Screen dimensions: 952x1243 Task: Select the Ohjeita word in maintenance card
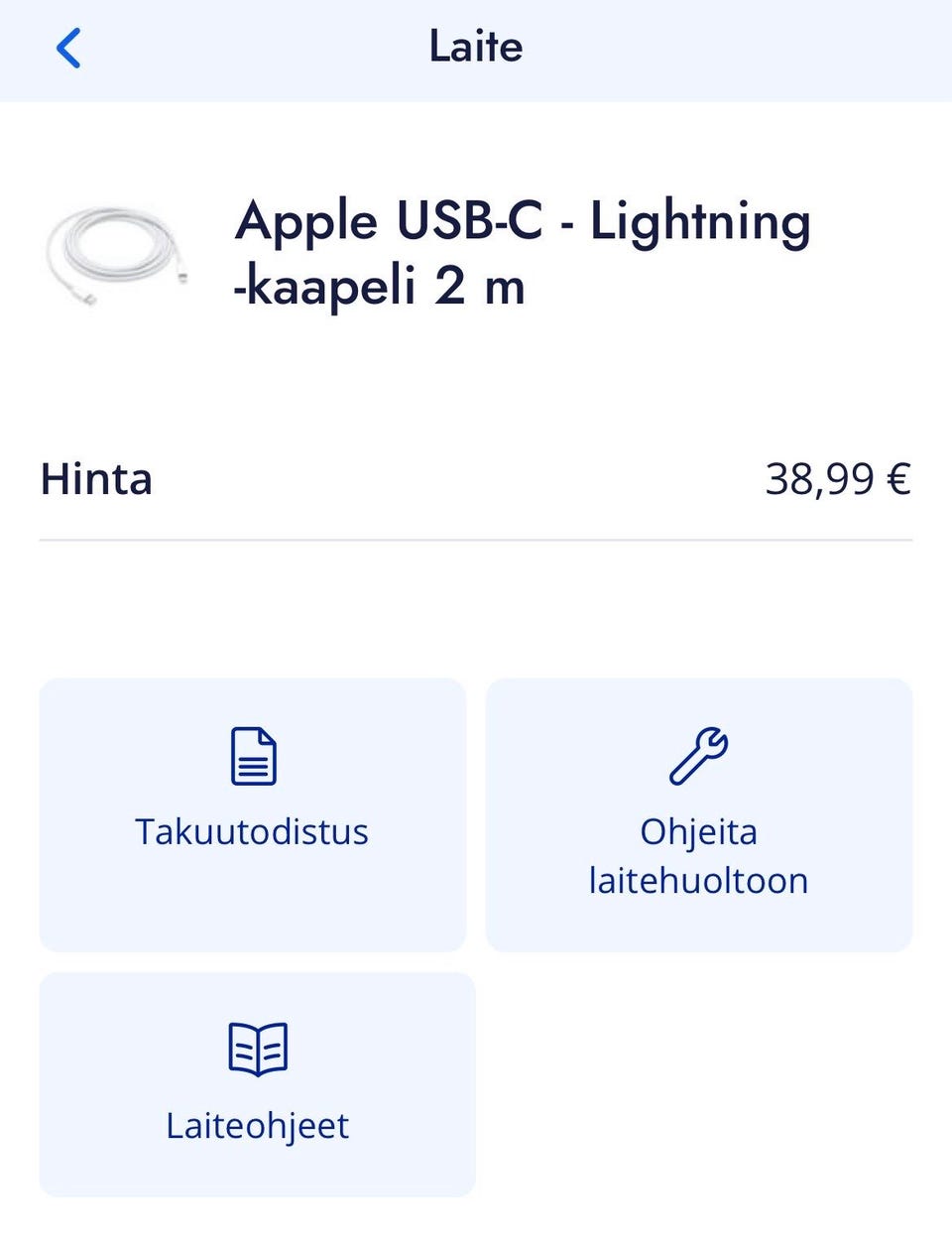click(x=698, y=831)
